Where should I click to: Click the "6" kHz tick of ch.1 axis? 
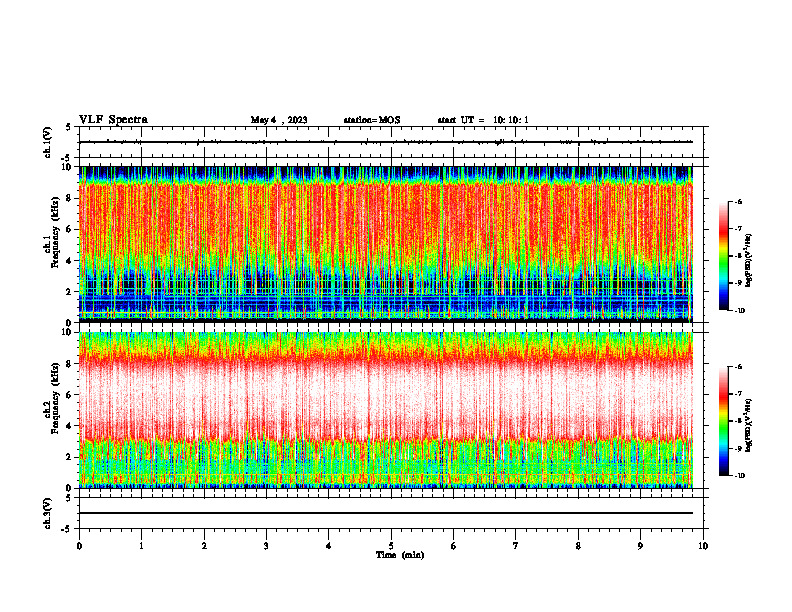[70, 229]
